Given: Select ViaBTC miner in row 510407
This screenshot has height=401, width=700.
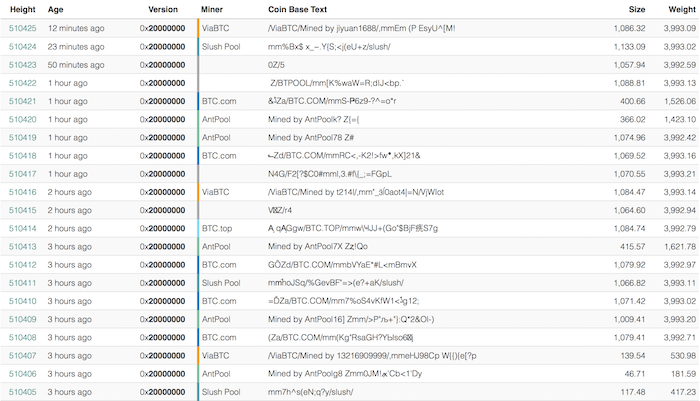Looking at the screenshot, I should coord(215,356).
